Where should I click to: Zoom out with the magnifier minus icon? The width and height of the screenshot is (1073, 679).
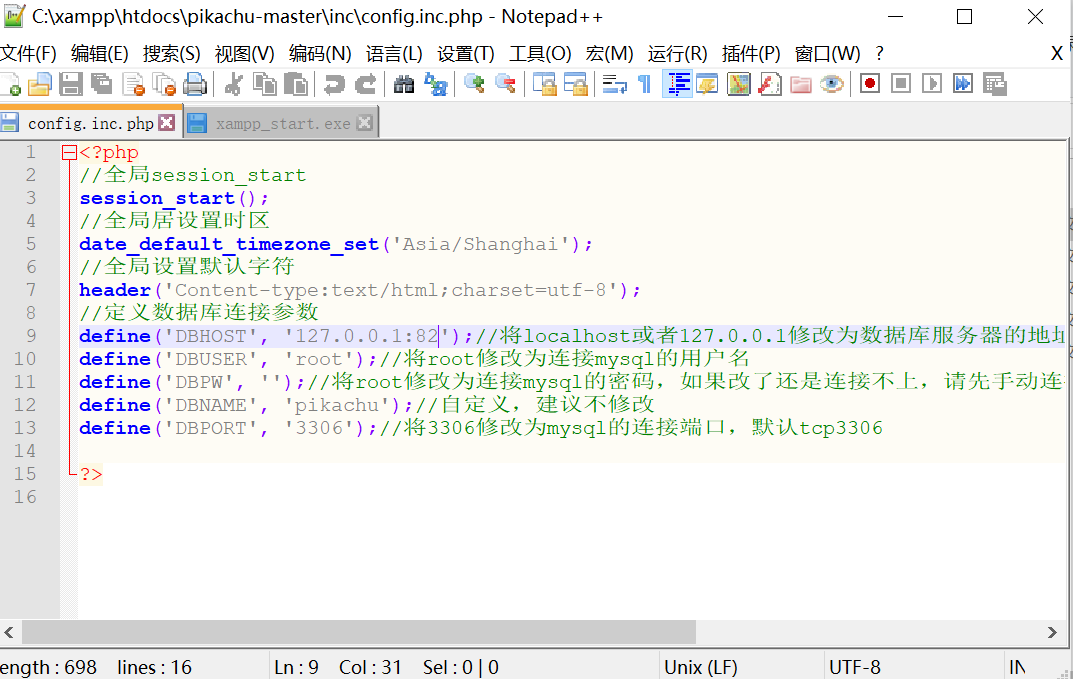click(505, 84)
